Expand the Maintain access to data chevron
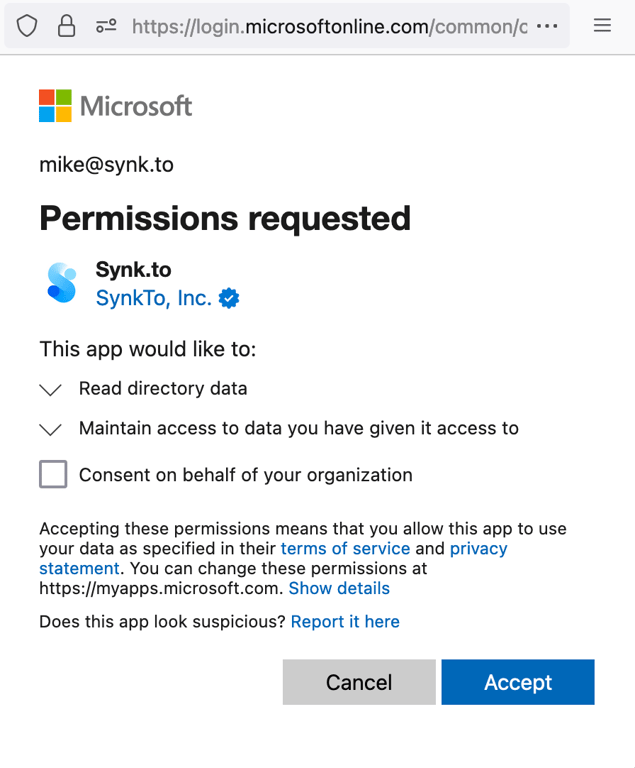Viewport: 635px width, 768px height. 50,429
